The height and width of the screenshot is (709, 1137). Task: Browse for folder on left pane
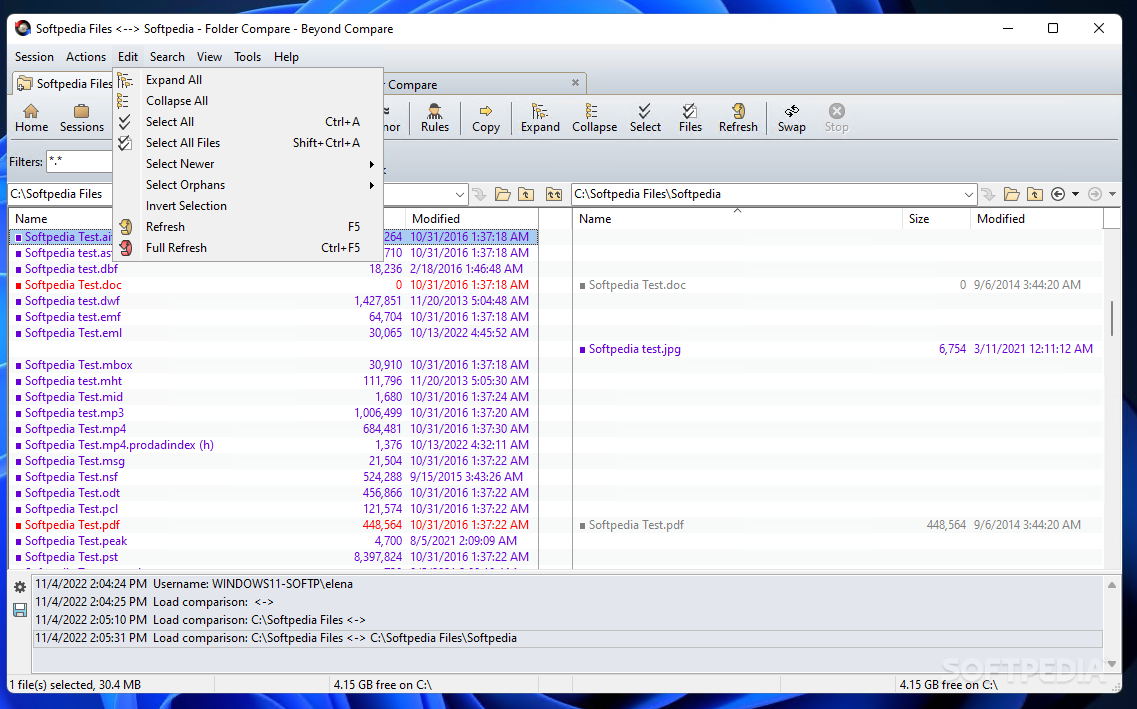click(503, 194)
